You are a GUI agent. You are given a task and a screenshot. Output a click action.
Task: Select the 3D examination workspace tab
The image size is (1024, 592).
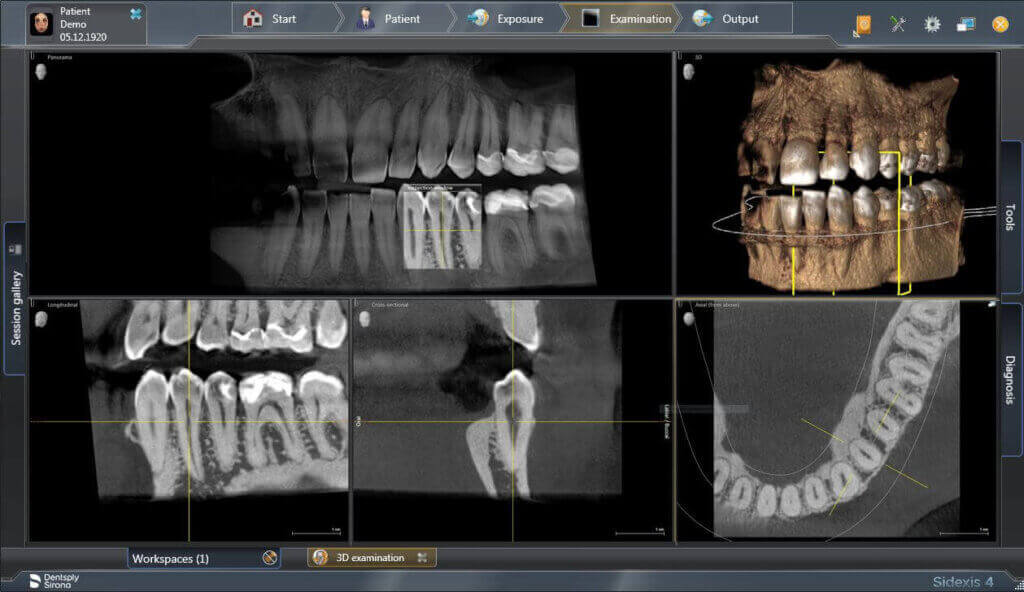(370, 557)
